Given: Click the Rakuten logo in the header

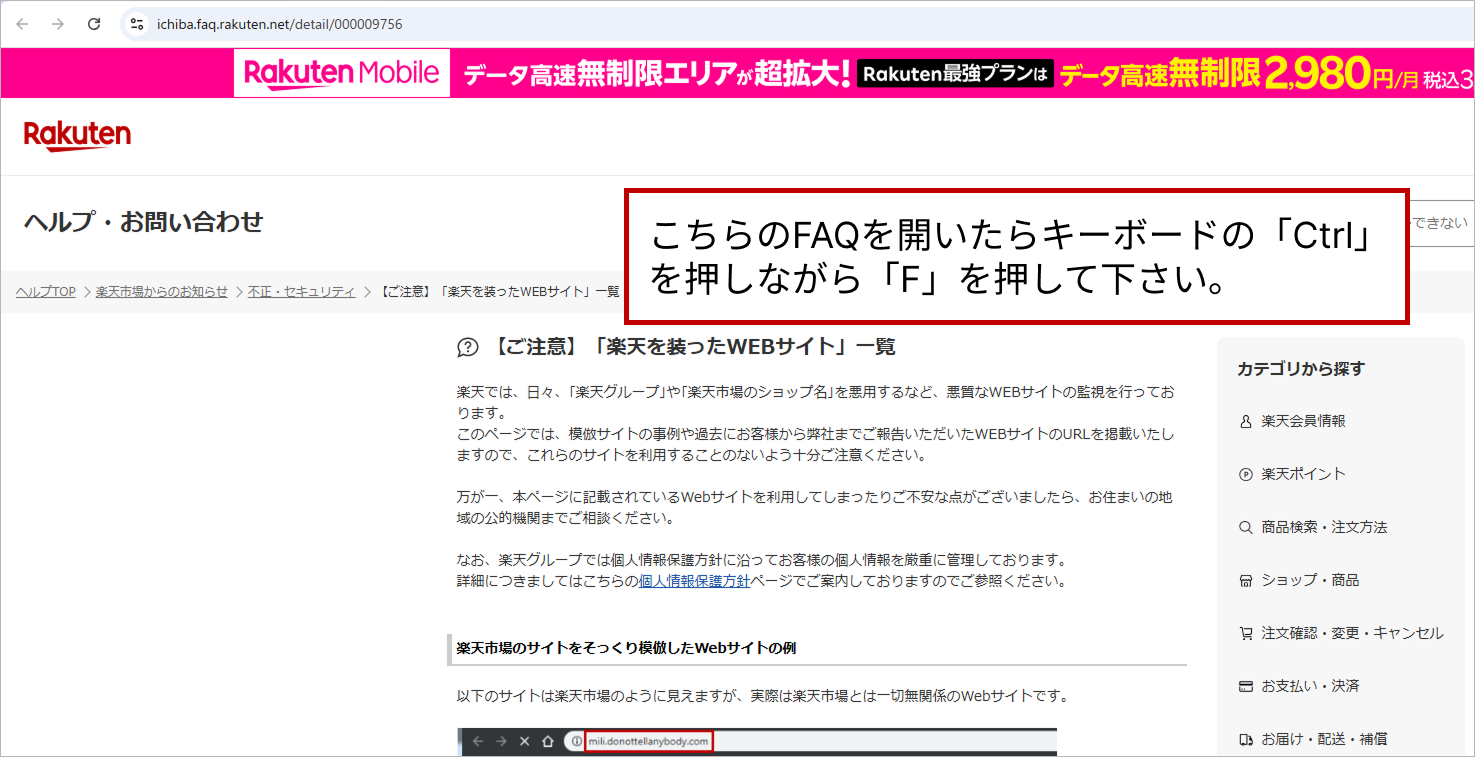Looking at the screenshot, I should point(77,136).
